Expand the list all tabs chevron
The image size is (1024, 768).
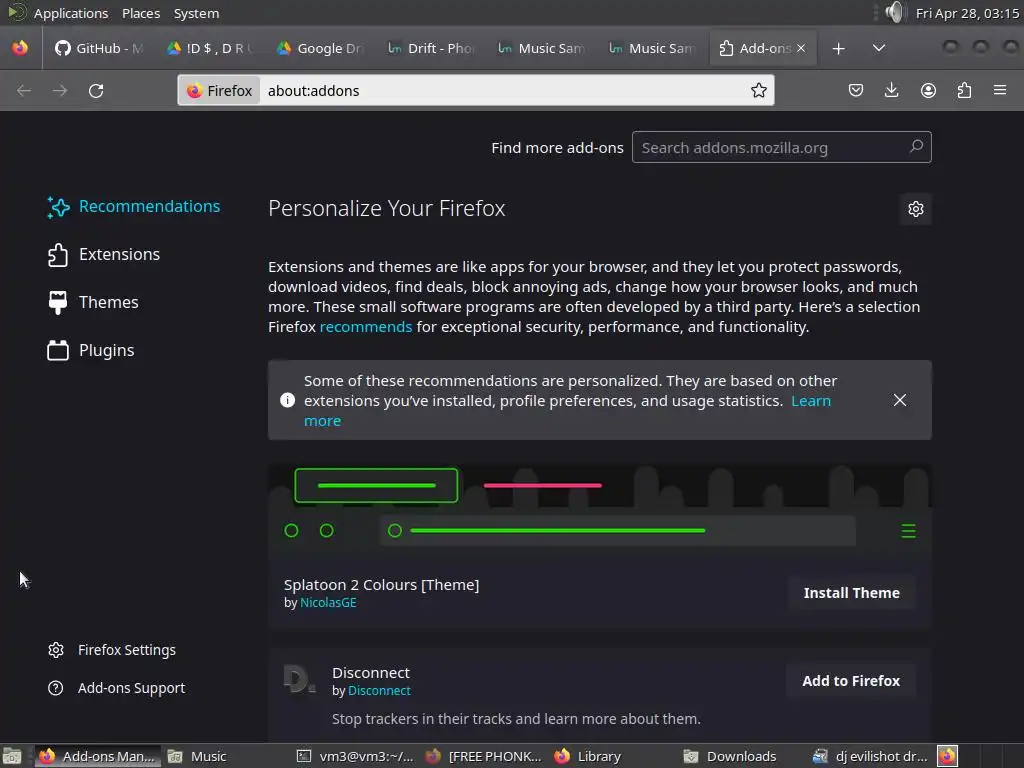879,48
